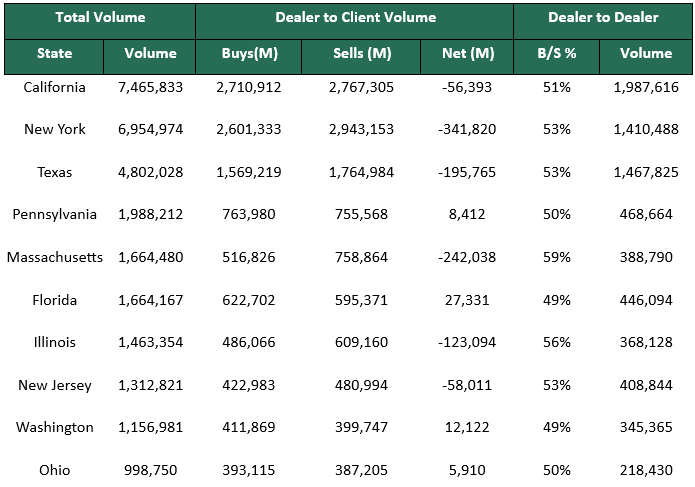Click the Net (M) column header
This screenshot has height=487, width=695.
click(468, 54)
